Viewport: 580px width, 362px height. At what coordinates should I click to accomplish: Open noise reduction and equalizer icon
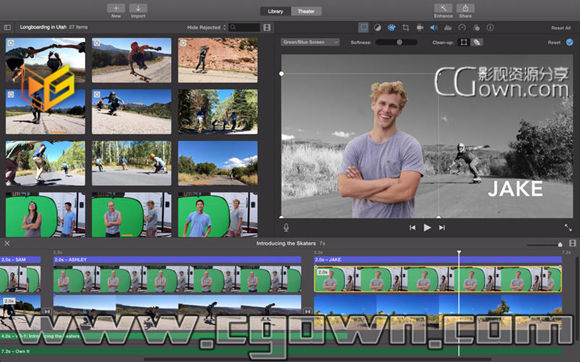coord(448,28)
